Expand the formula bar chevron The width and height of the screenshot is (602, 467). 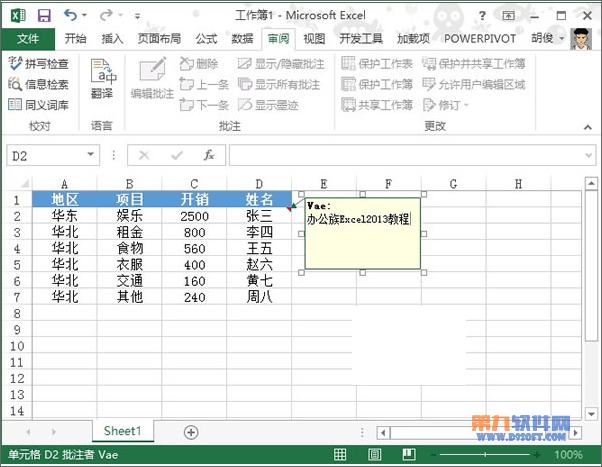pyautogui.click(x=589, y=155)
